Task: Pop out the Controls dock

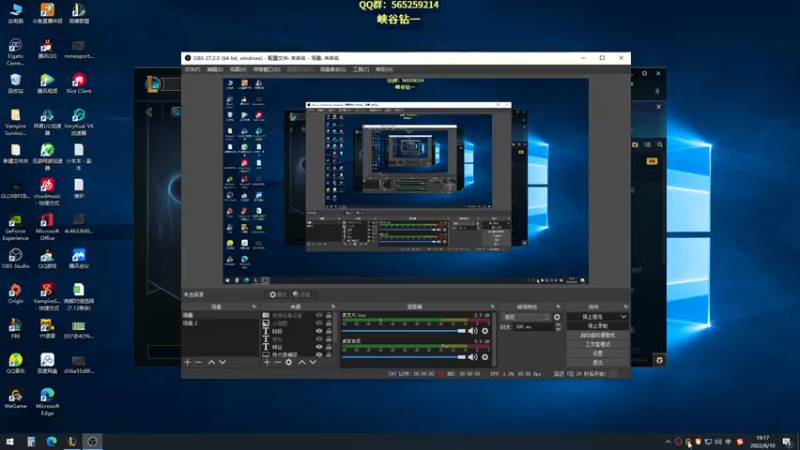Action: 626,307
